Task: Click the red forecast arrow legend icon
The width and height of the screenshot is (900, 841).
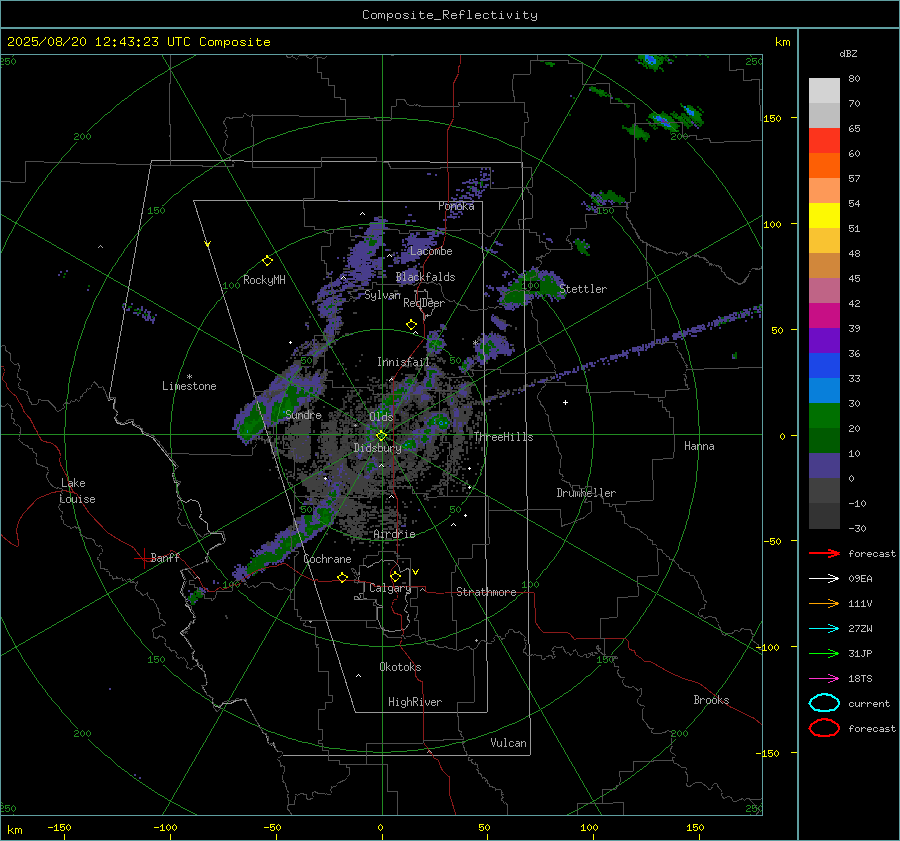Action: [x=824, y=553]
